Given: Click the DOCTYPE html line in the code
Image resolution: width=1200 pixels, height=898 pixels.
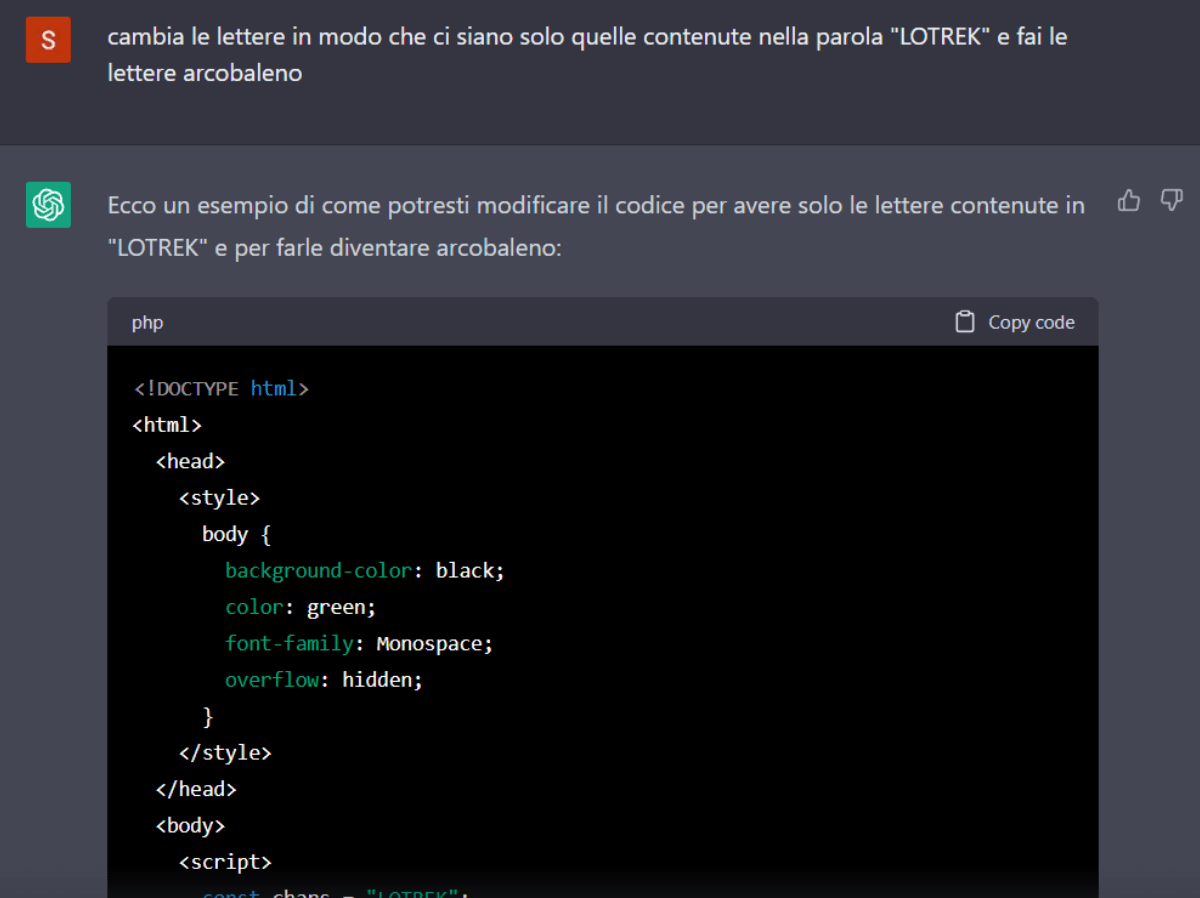Looking at the screenshot, I should (220, 388).
